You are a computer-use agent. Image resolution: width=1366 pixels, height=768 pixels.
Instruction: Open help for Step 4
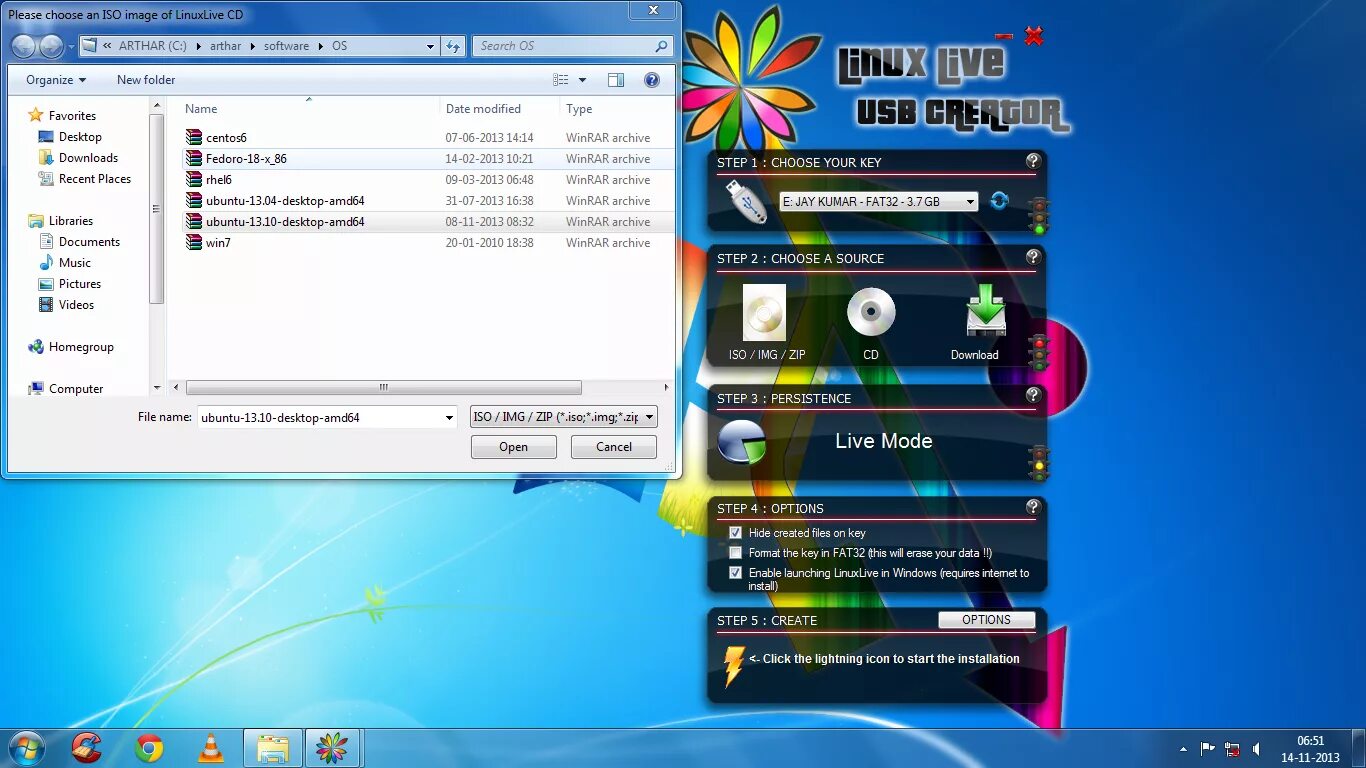[x=1033, y=507]
